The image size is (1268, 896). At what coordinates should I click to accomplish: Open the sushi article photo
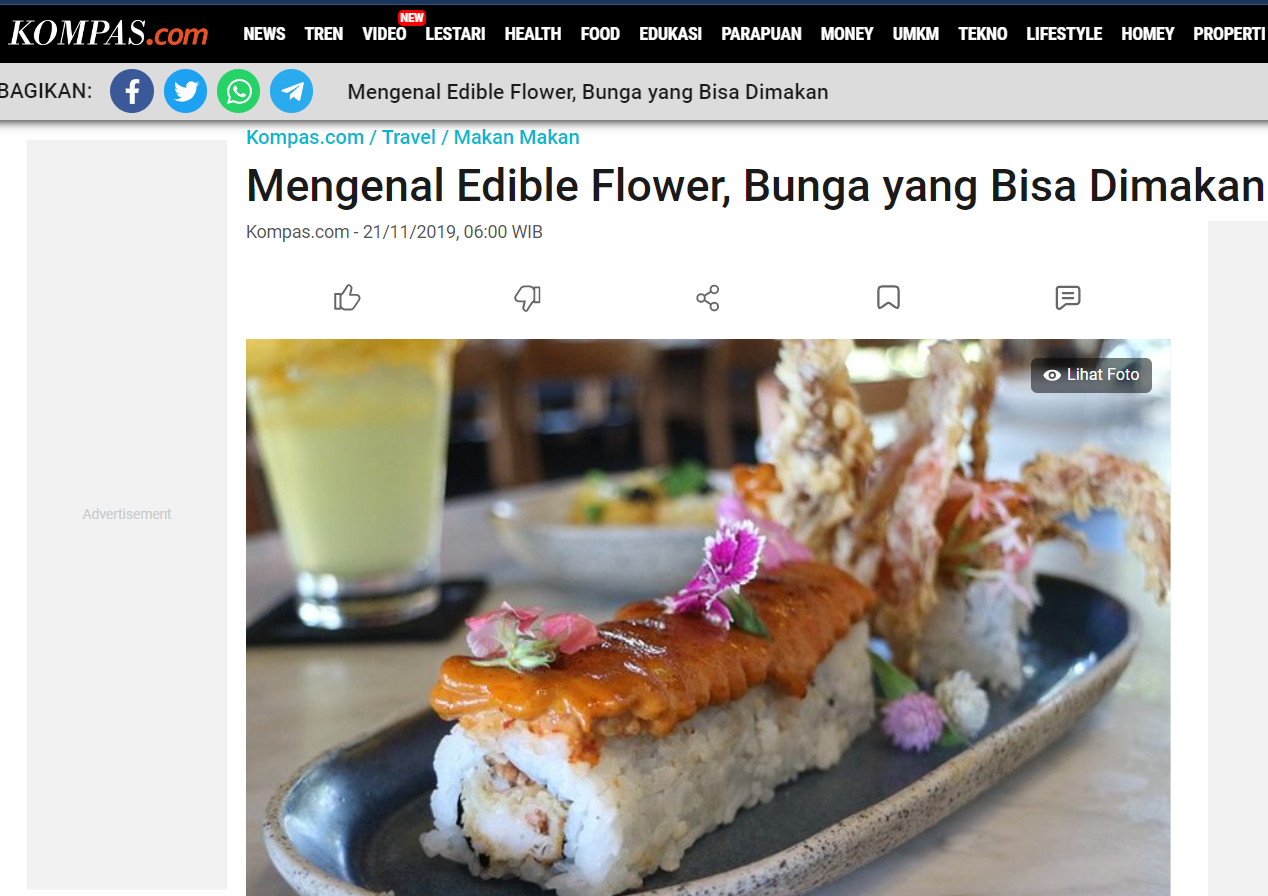click(708, 617)
